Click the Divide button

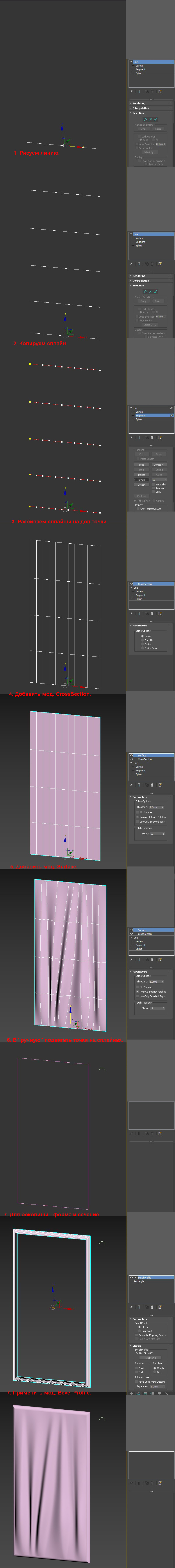pos(142,480)
